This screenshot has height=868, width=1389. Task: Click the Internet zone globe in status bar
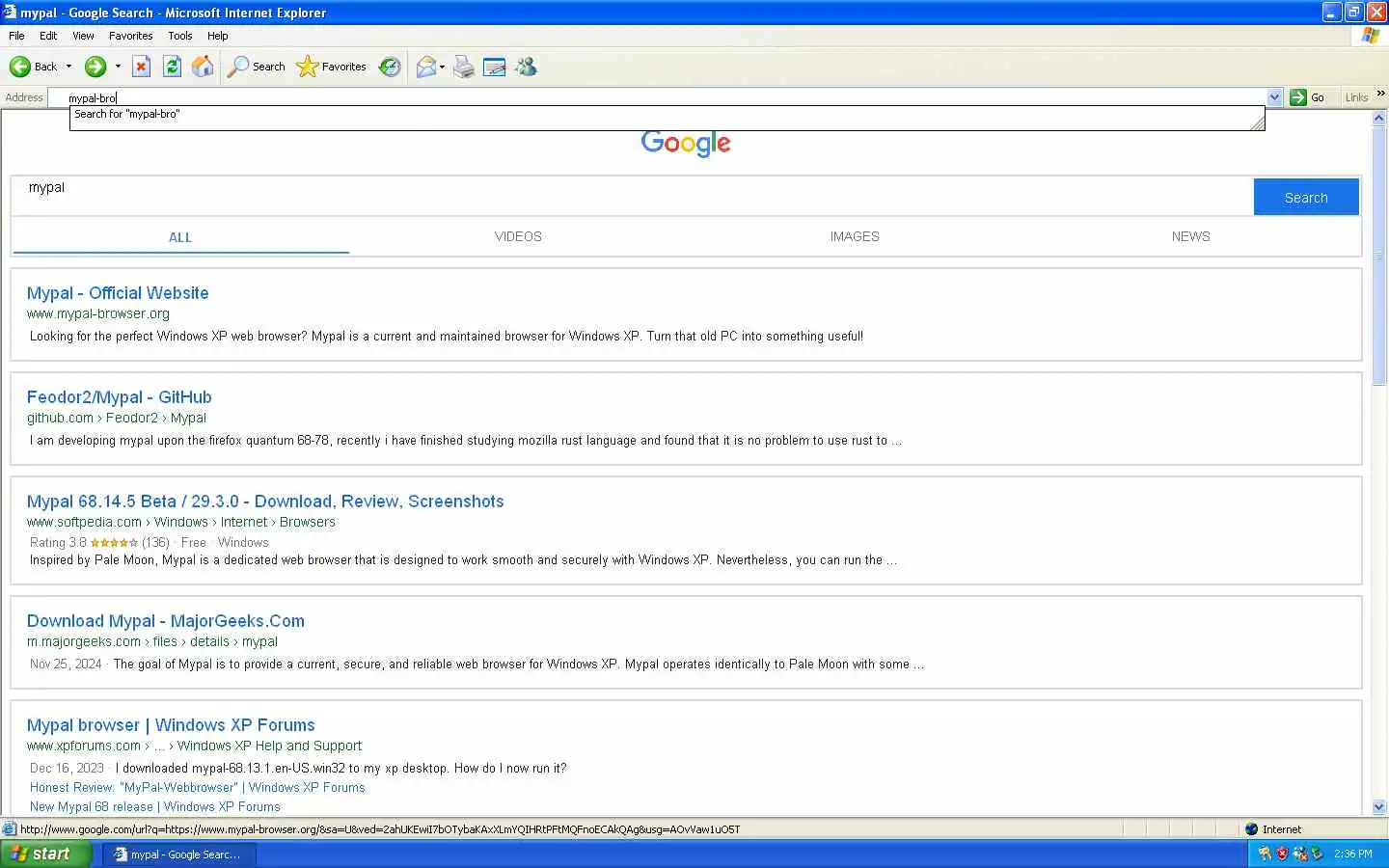click(x=1252, y=829)
